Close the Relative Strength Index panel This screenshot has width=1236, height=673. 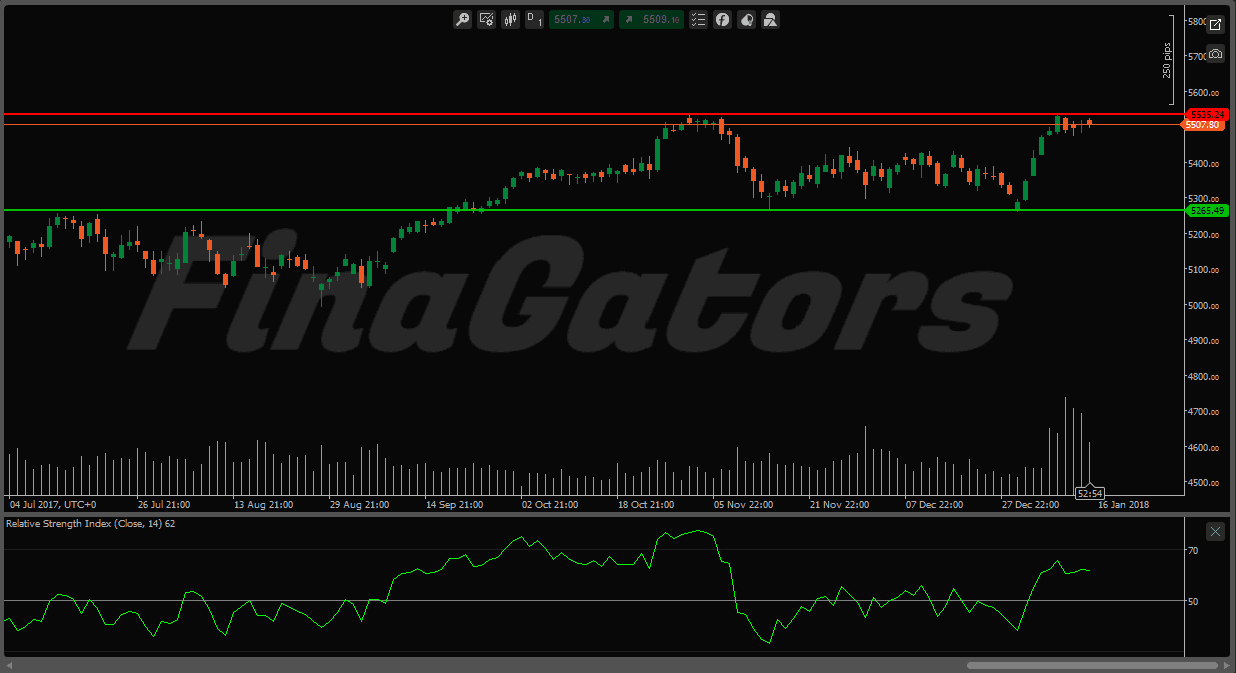click(x=1215, y=531)
